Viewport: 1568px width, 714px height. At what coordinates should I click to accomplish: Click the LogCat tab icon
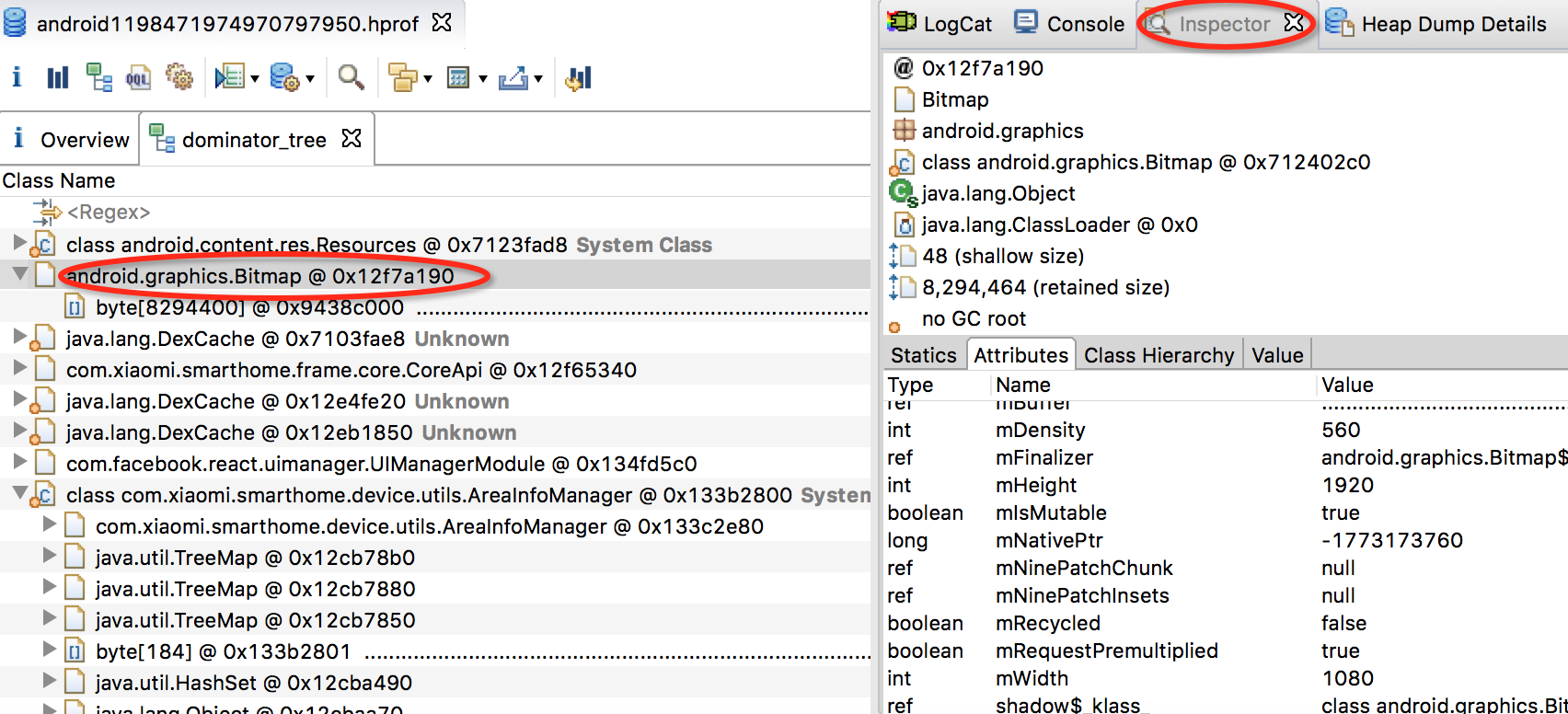point(902,22)
